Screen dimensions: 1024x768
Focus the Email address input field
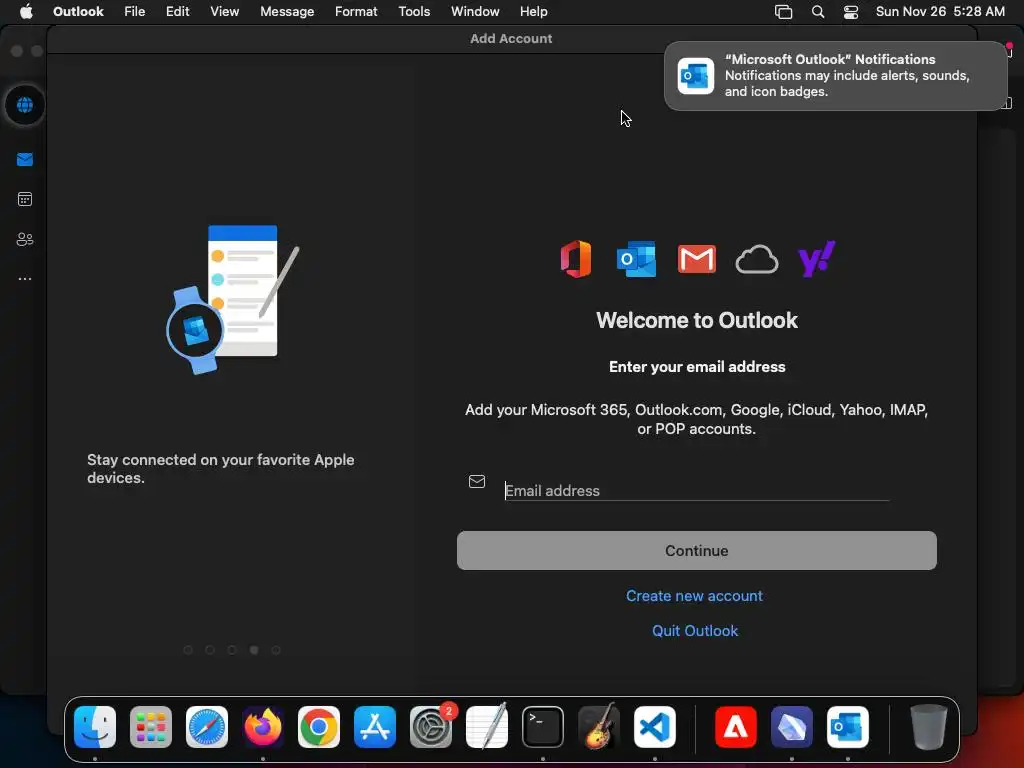697,490
